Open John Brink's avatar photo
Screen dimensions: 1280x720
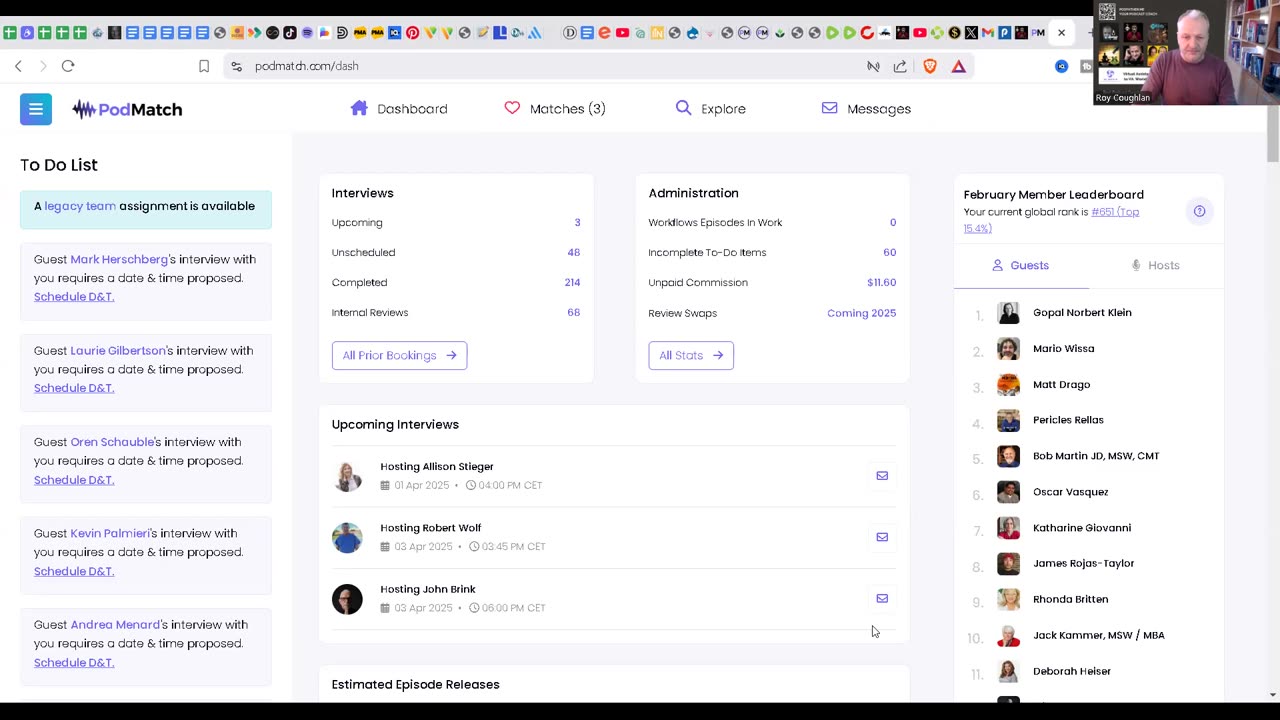[347, 599]
